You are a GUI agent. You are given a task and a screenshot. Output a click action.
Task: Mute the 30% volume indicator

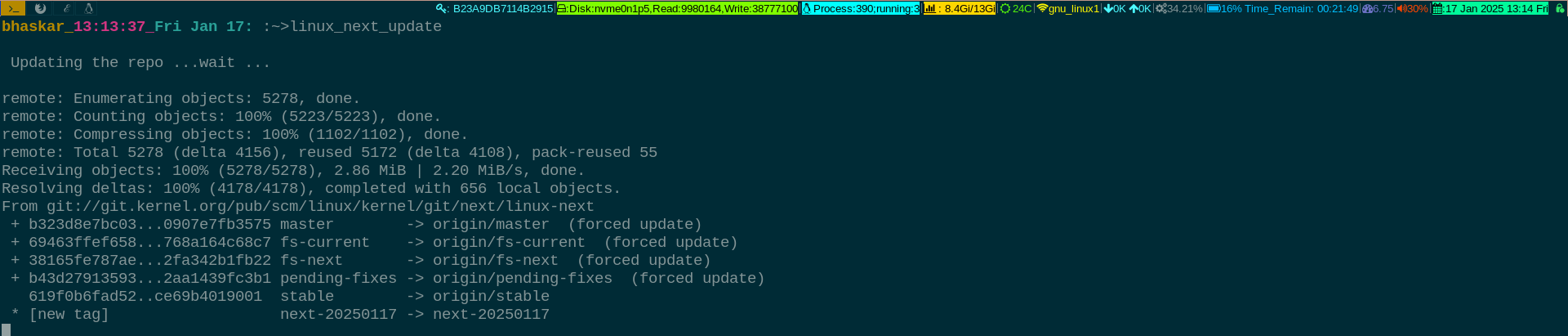[1412, 8]
